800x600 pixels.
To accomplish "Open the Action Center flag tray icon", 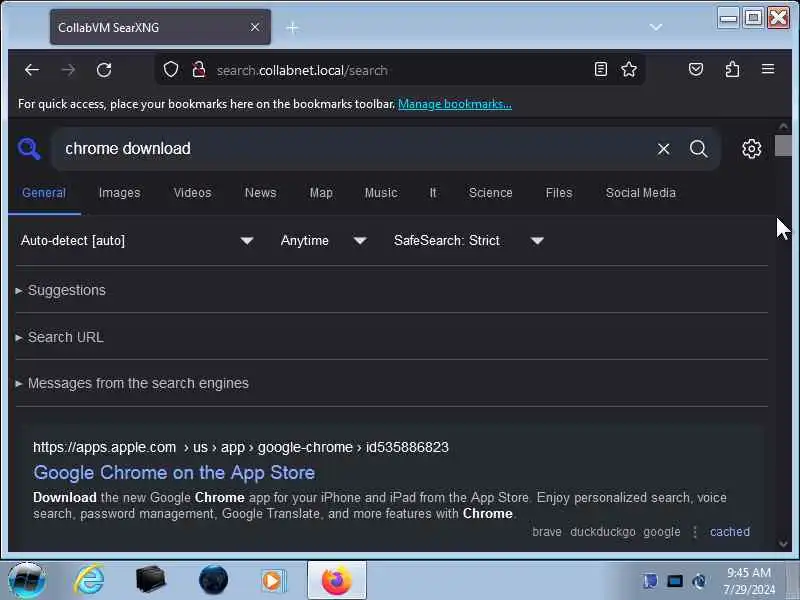I will click(650, 581).
